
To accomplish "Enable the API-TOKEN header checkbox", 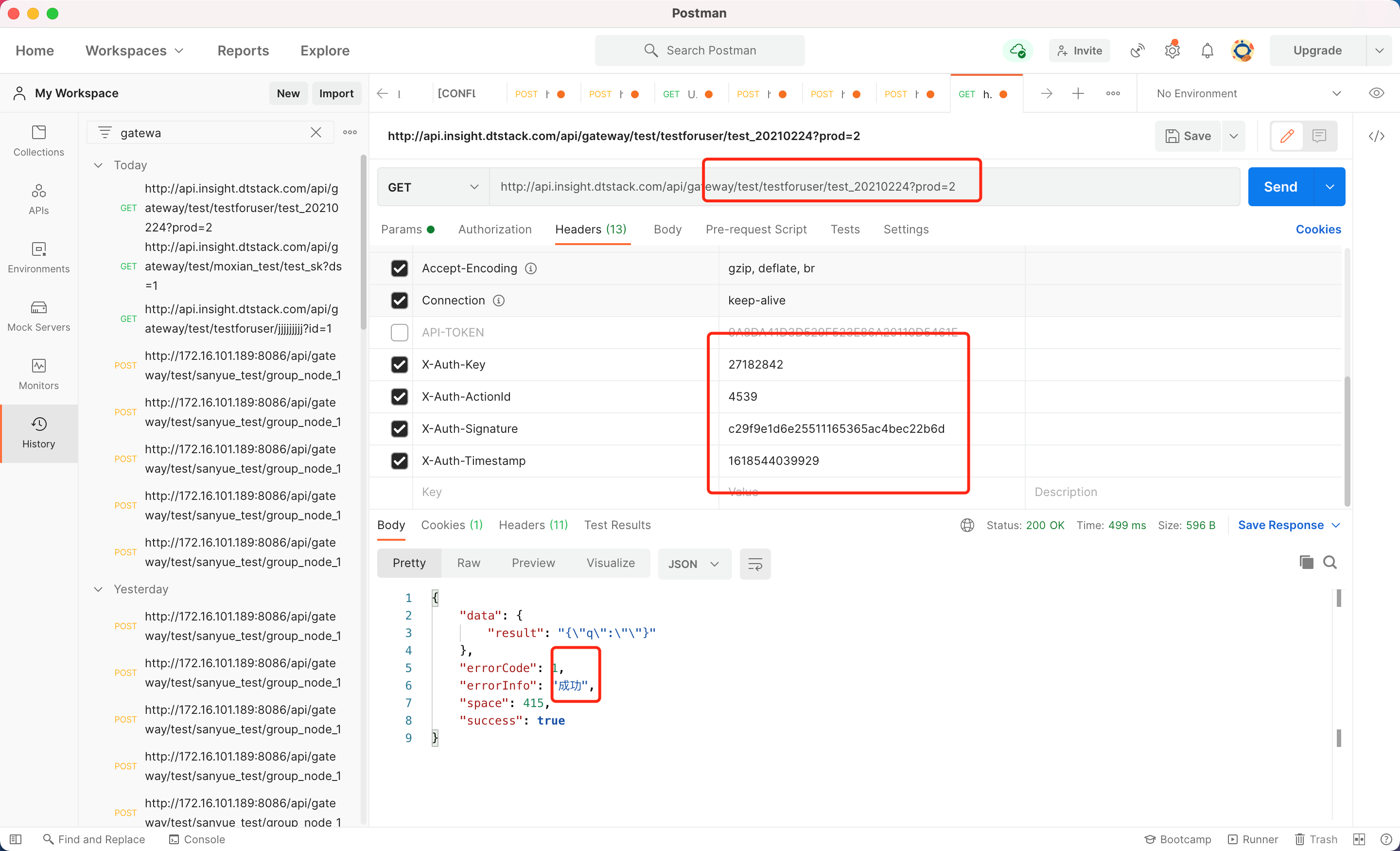I will click(400, 333).
